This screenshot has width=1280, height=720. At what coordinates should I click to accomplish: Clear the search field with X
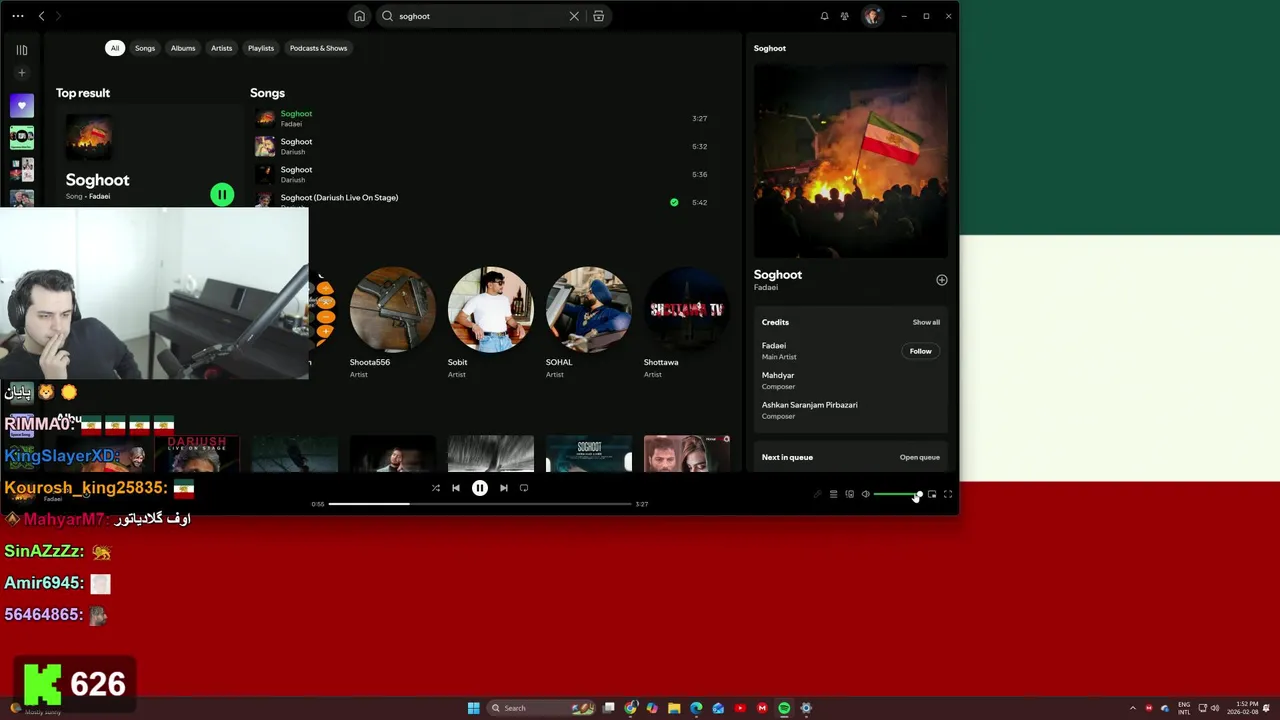[x=574, y=16]
